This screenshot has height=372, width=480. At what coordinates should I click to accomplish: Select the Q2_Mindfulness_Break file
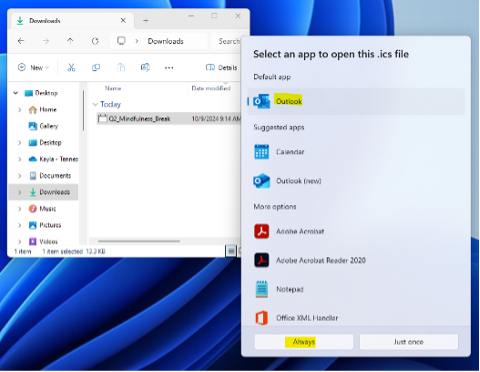pyautogui.click(x=139, y=119)
